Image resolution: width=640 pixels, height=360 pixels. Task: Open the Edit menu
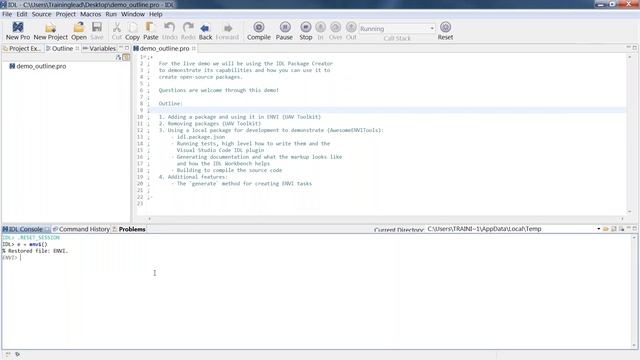(x=22, y=14)
